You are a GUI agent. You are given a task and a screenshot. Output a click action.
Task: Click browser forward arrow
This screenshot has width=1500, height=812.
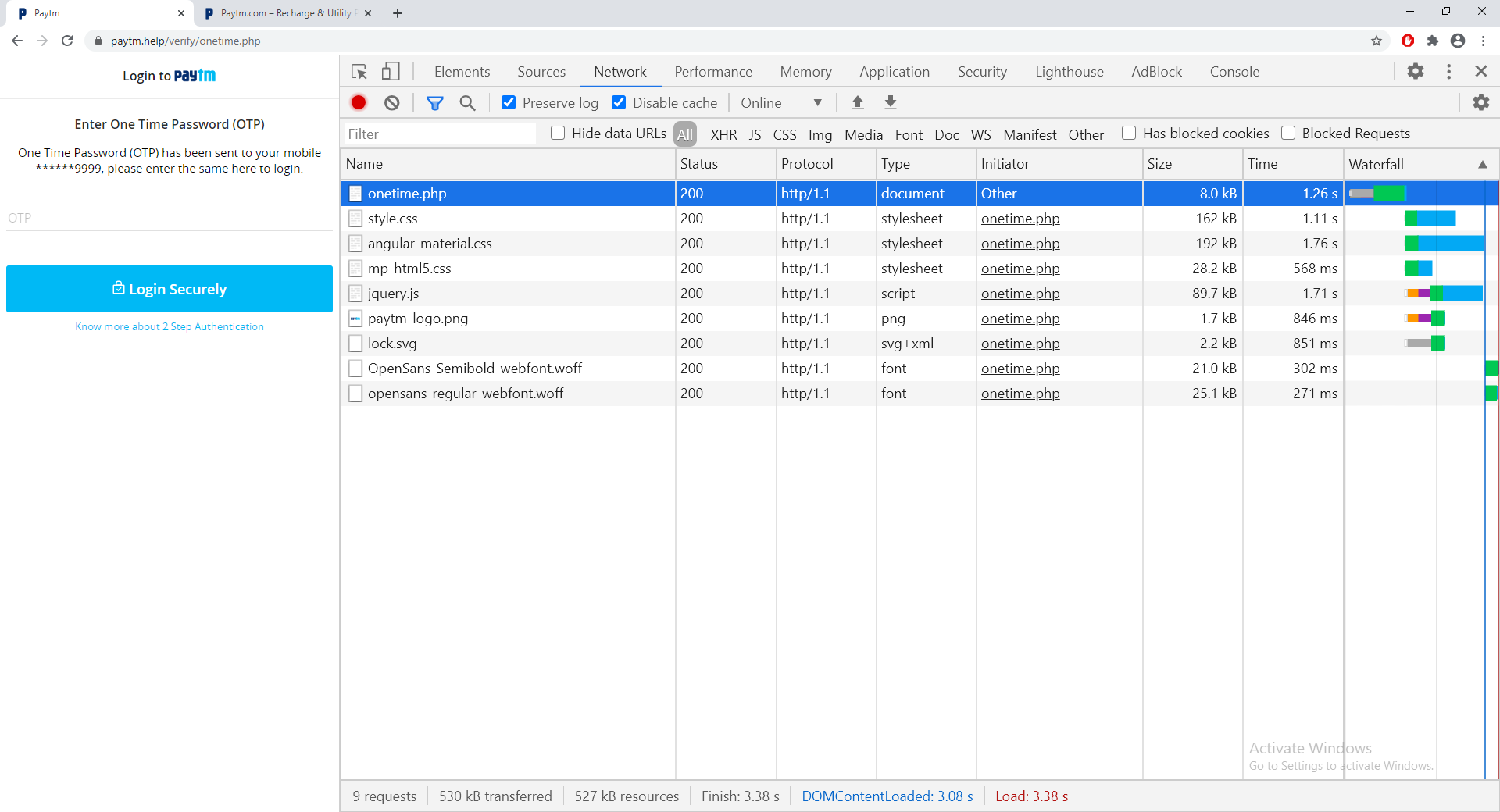coord(42,41)
